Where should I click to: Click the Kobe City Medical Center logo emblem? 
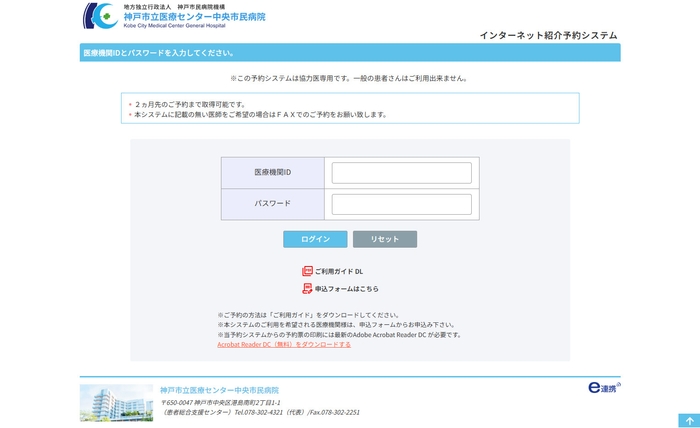pyautogui.click(x=99, y=16)
